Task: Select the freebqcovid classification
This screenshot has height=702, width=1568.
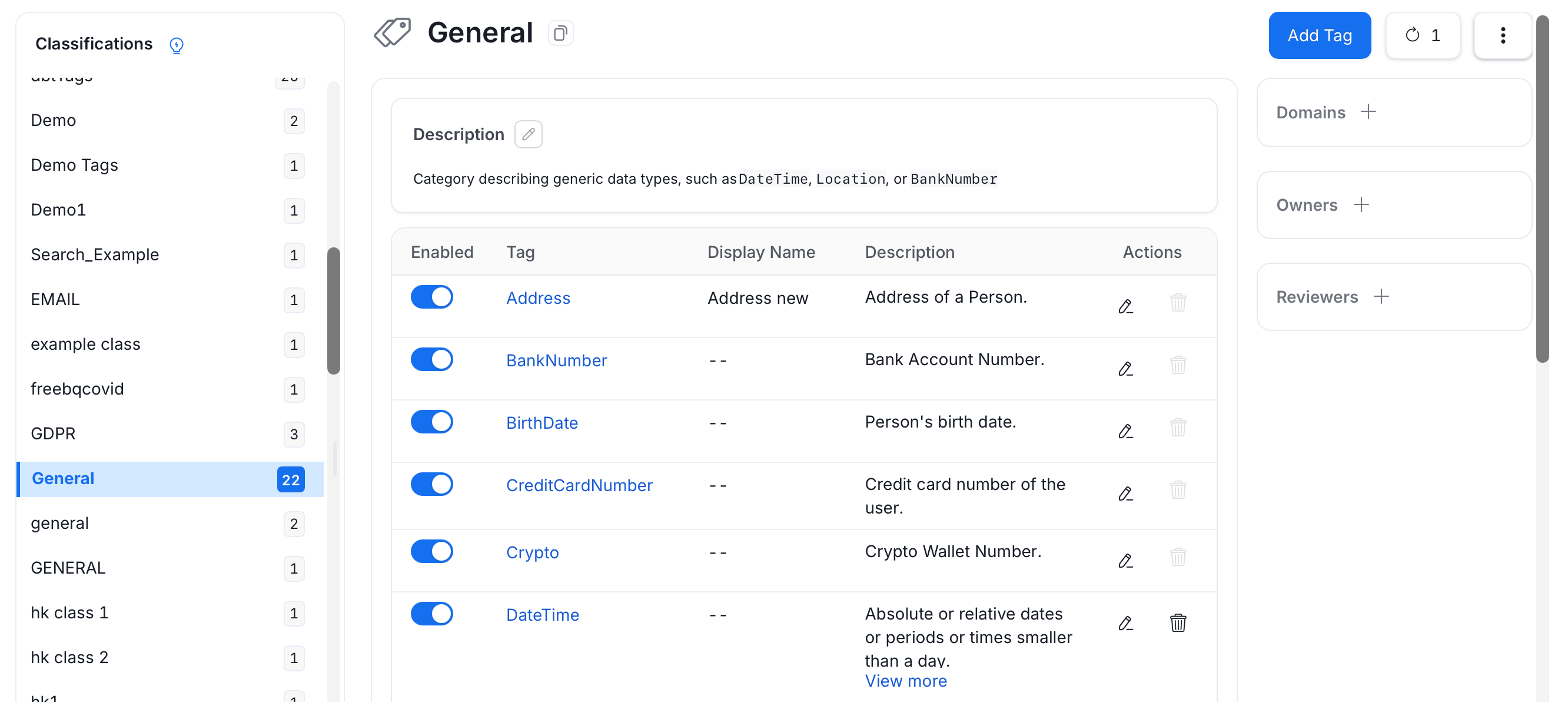Action: pyautogui.click(x=170, y=389)
